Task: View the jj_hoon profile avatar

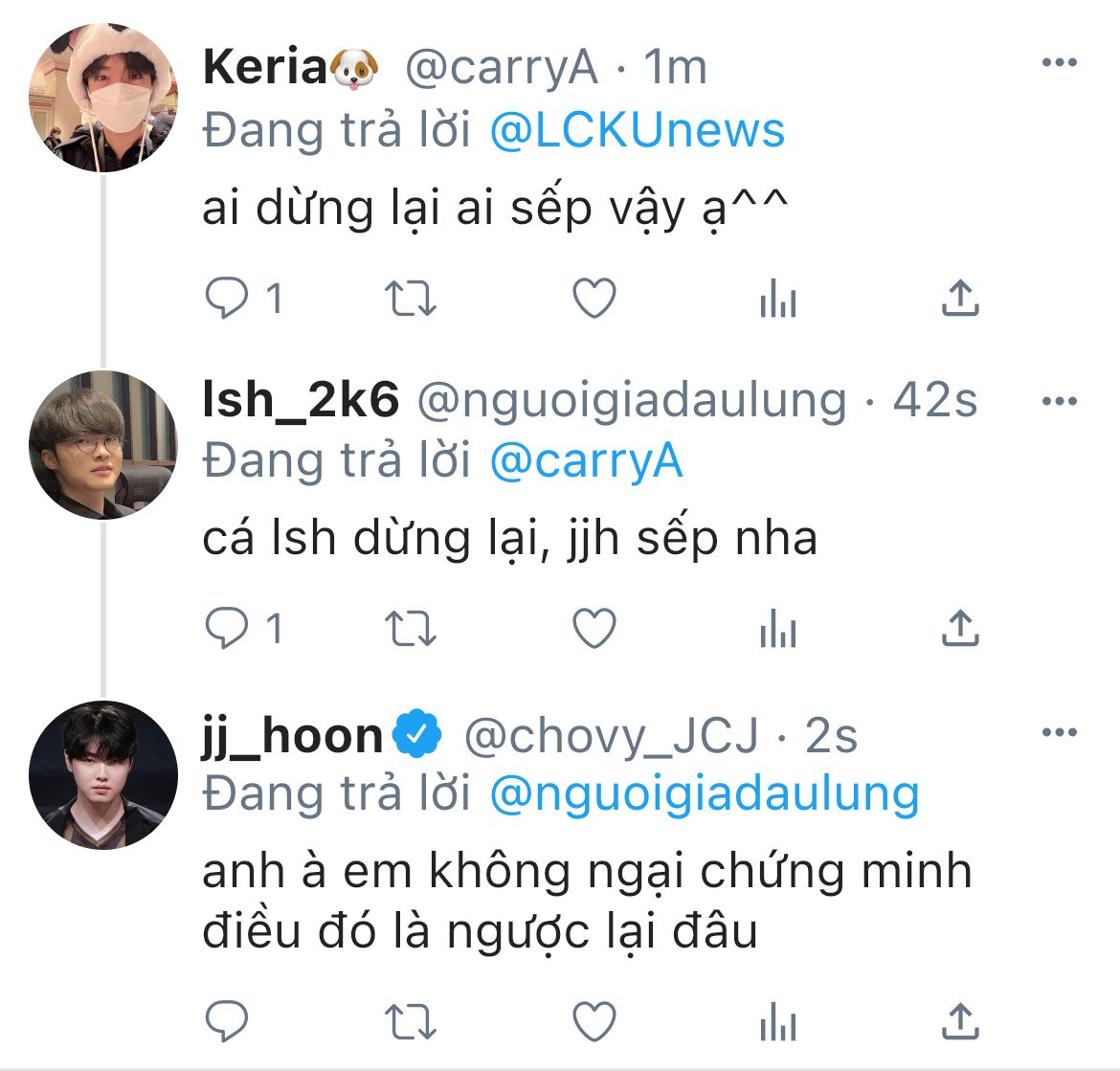Action: tap(103, 775)
